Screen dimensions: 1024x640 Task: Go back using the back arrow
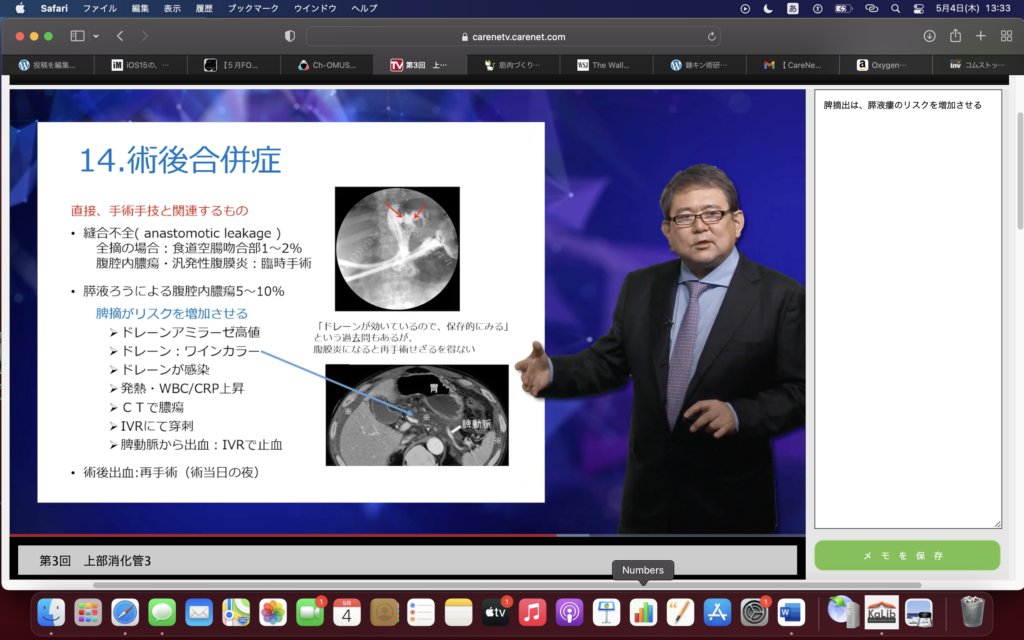[120, 36]
